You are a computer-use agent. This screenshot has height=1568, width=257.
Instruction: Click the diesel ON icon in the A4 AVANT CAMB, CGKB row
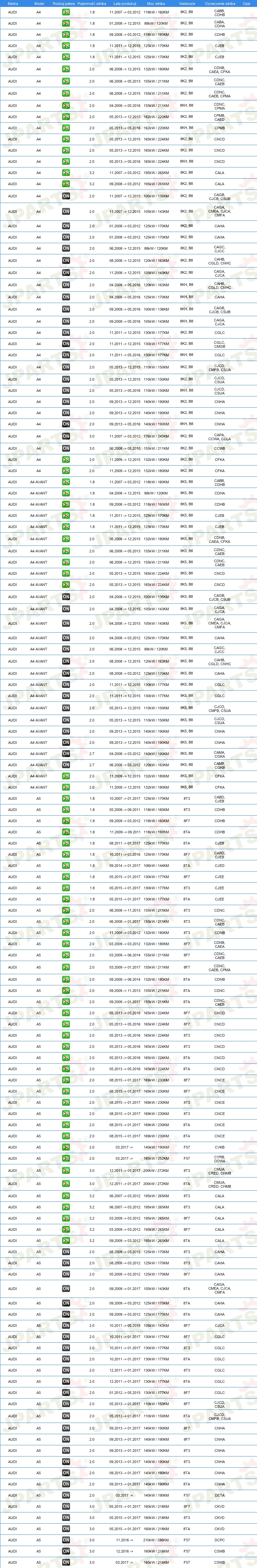(66, 765)
